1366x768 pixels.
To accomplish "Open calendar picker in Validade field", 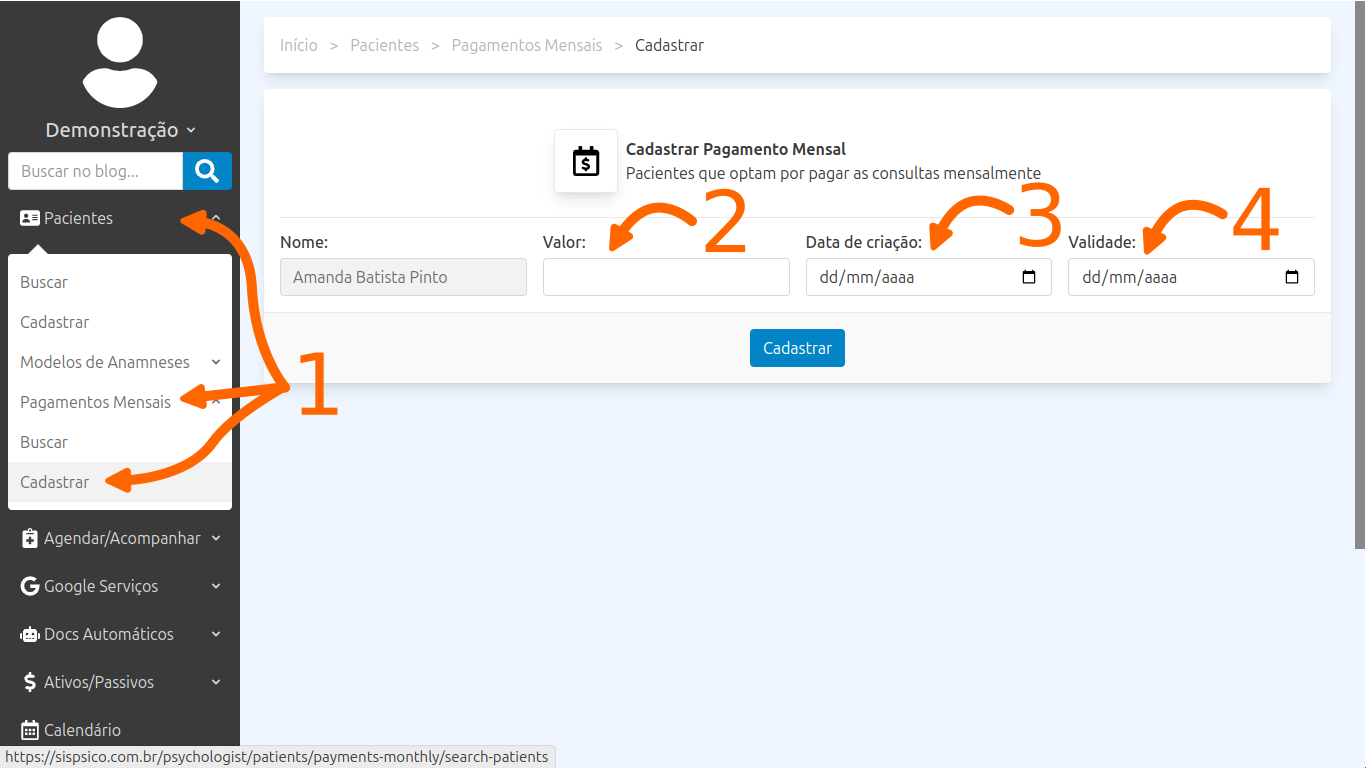I will [1292, 277].
